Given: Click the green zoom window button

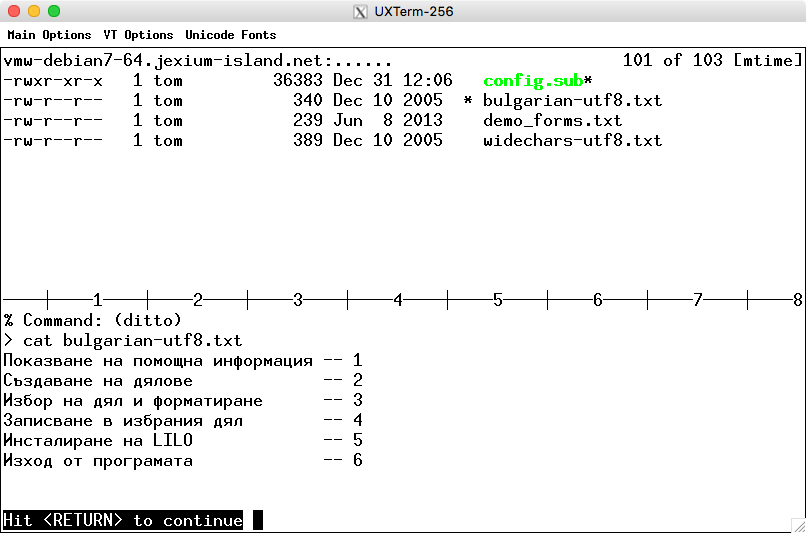Looking at the screenshot, I should (54, 12).
